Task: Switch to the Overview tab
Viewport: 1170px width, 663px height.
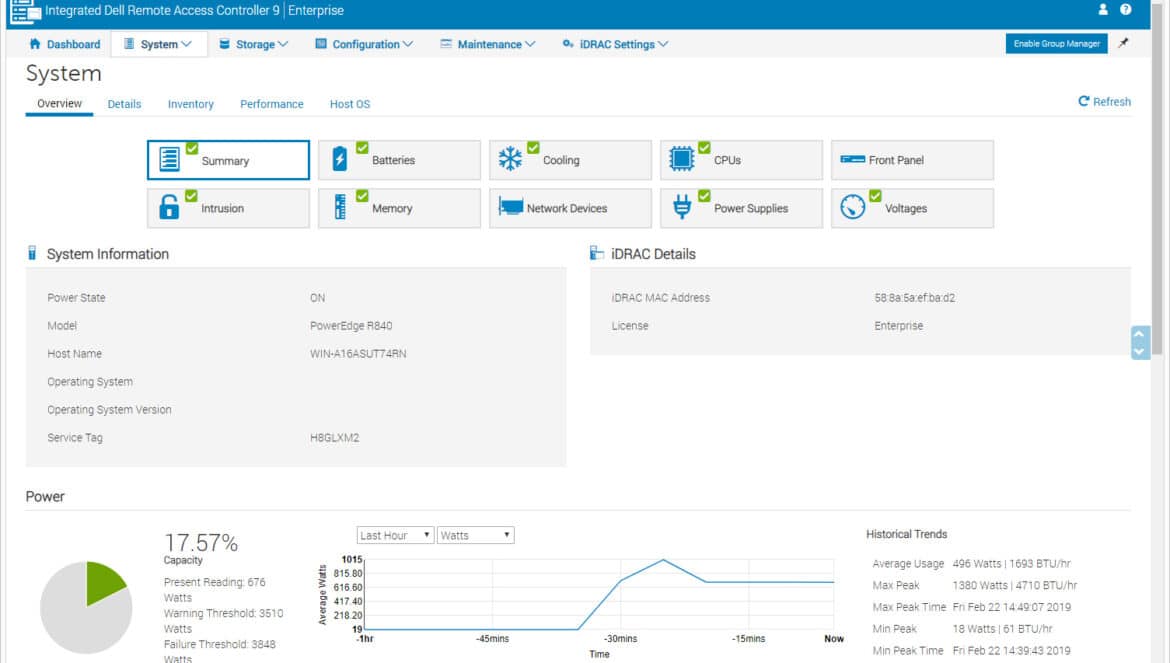Action: 60,104
